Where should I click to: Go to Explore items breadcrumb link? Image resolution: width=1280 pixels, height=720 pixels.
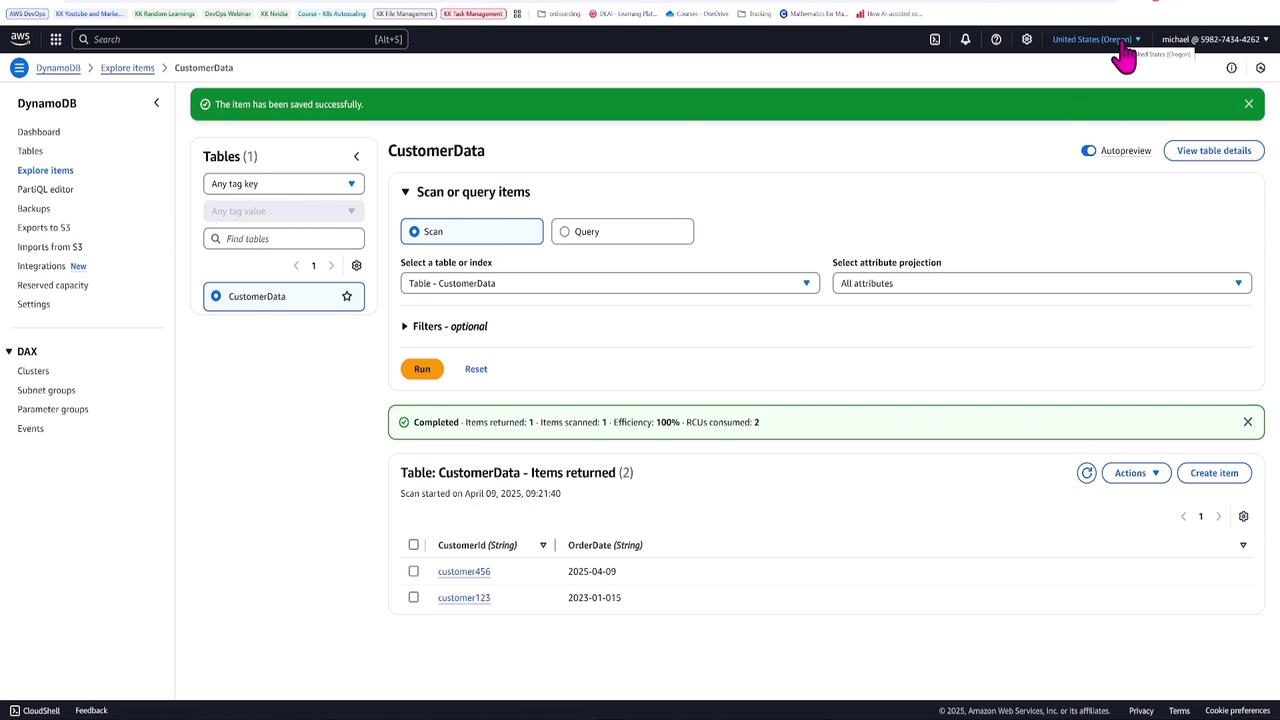click(128, 68)
